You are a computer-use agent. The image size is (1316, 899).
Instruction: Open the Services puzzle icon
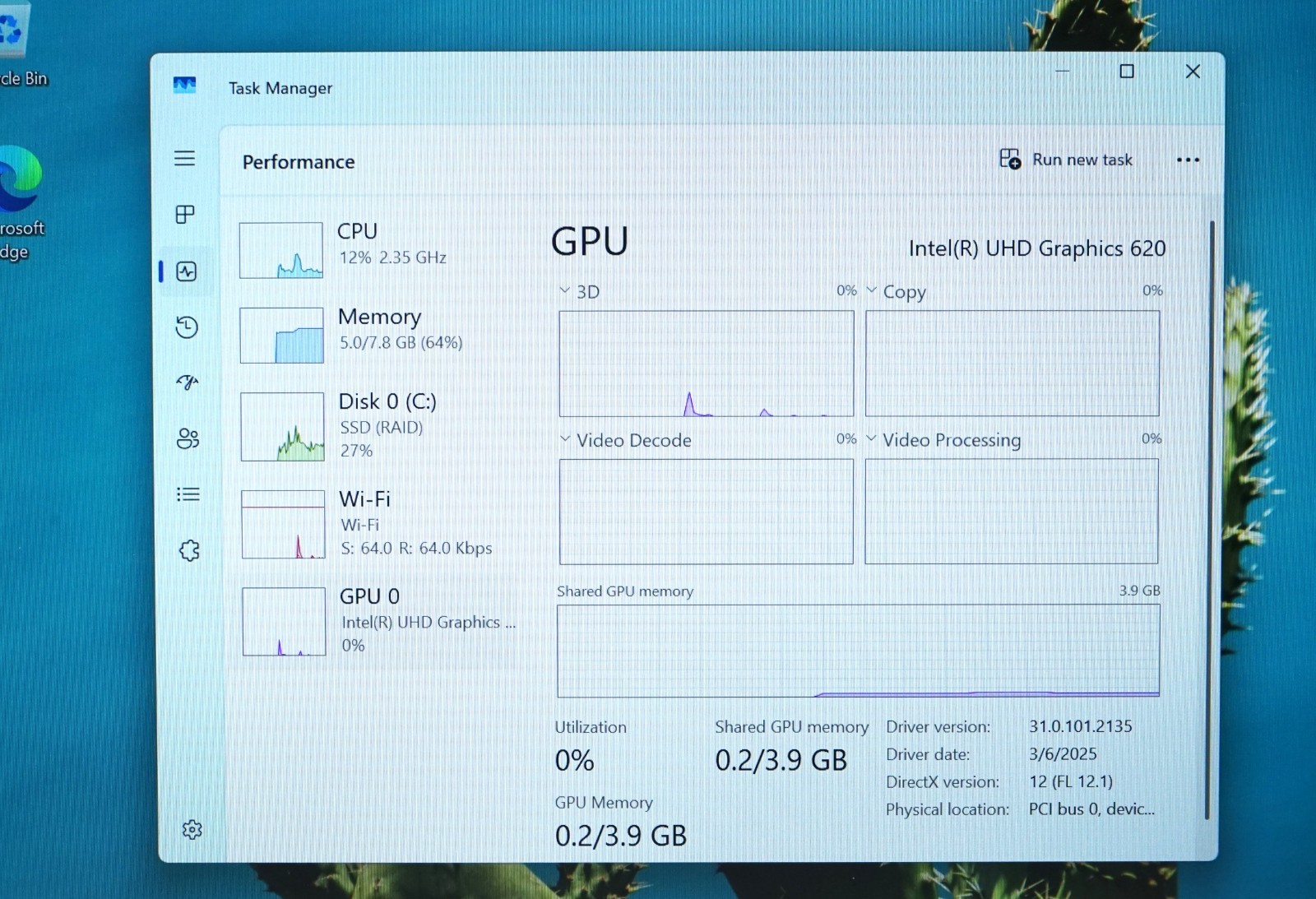pyautogui.click(x=190, y=550)
